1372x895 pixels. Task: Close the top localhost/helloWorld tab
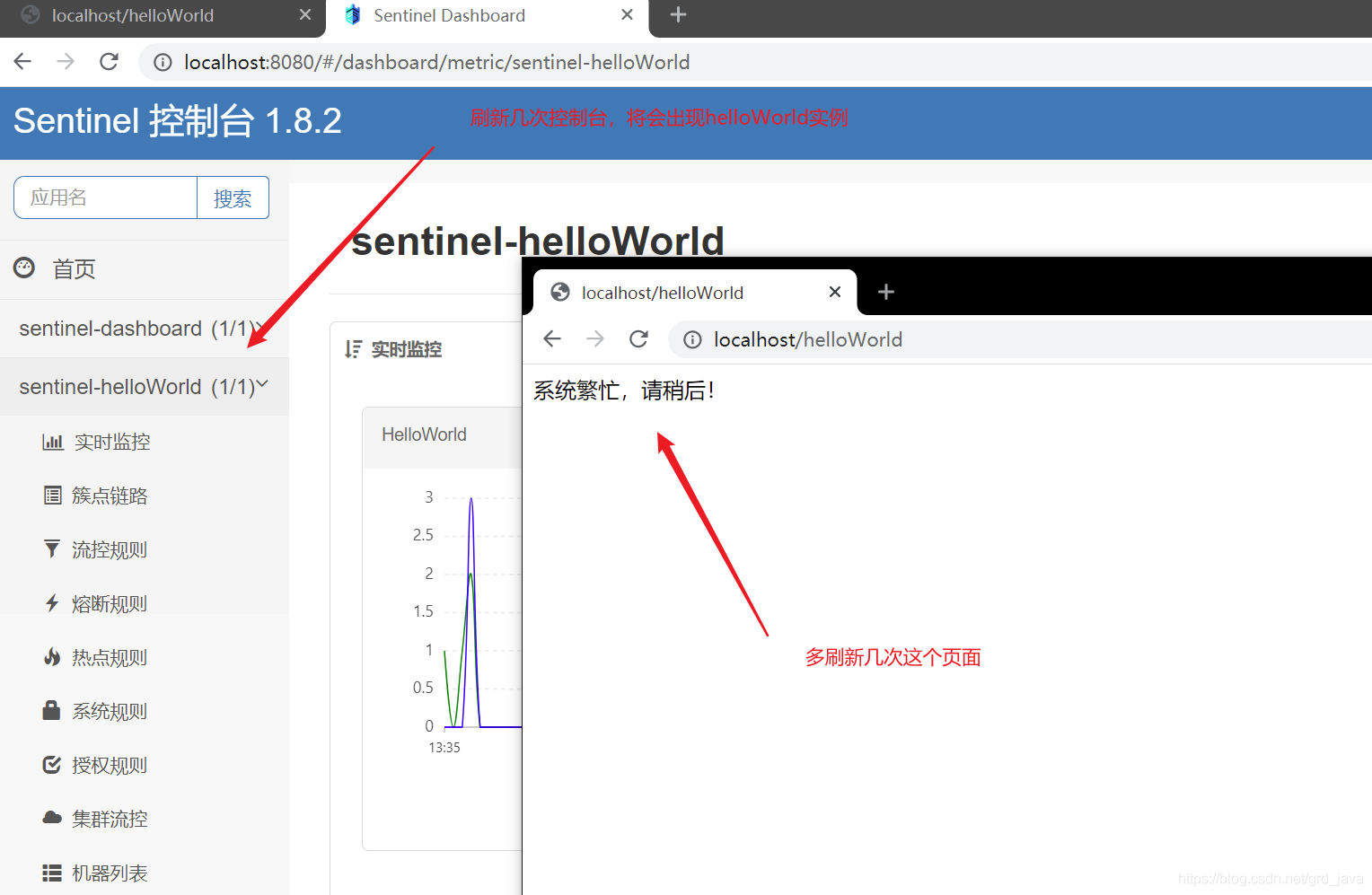tap(305, 14)
